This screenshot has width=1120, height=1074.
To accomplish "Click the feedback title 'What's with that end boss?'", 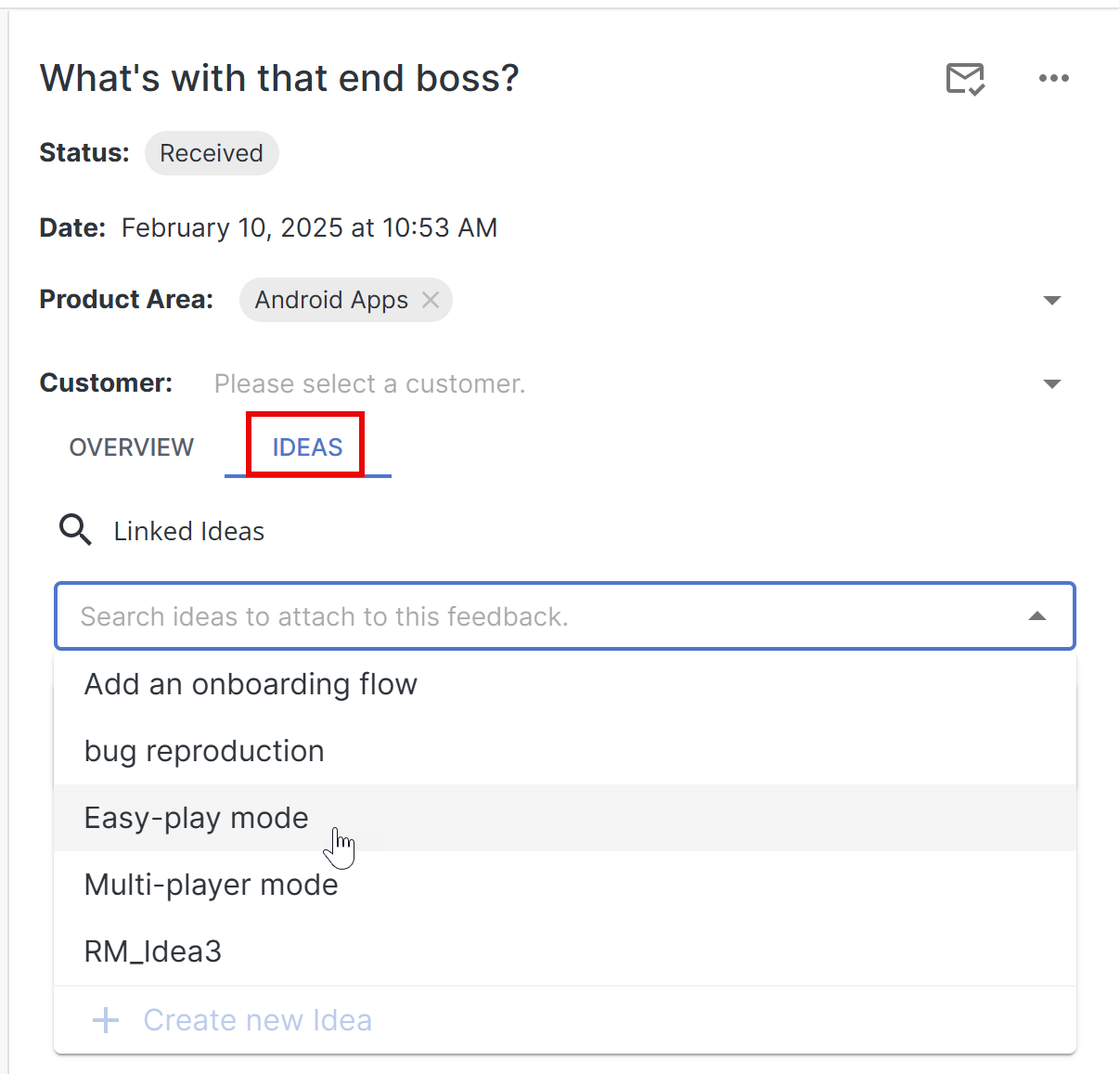I will click(279, 79).
